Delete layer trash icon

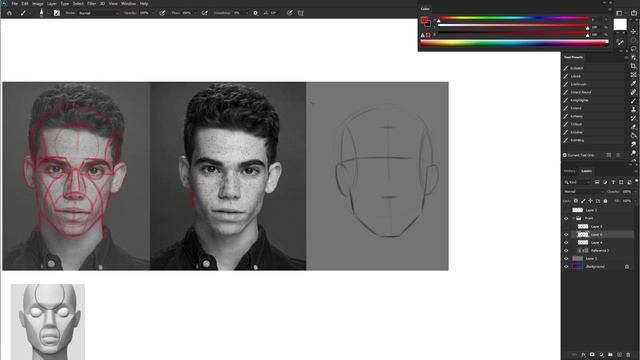(x=628, y=355)
